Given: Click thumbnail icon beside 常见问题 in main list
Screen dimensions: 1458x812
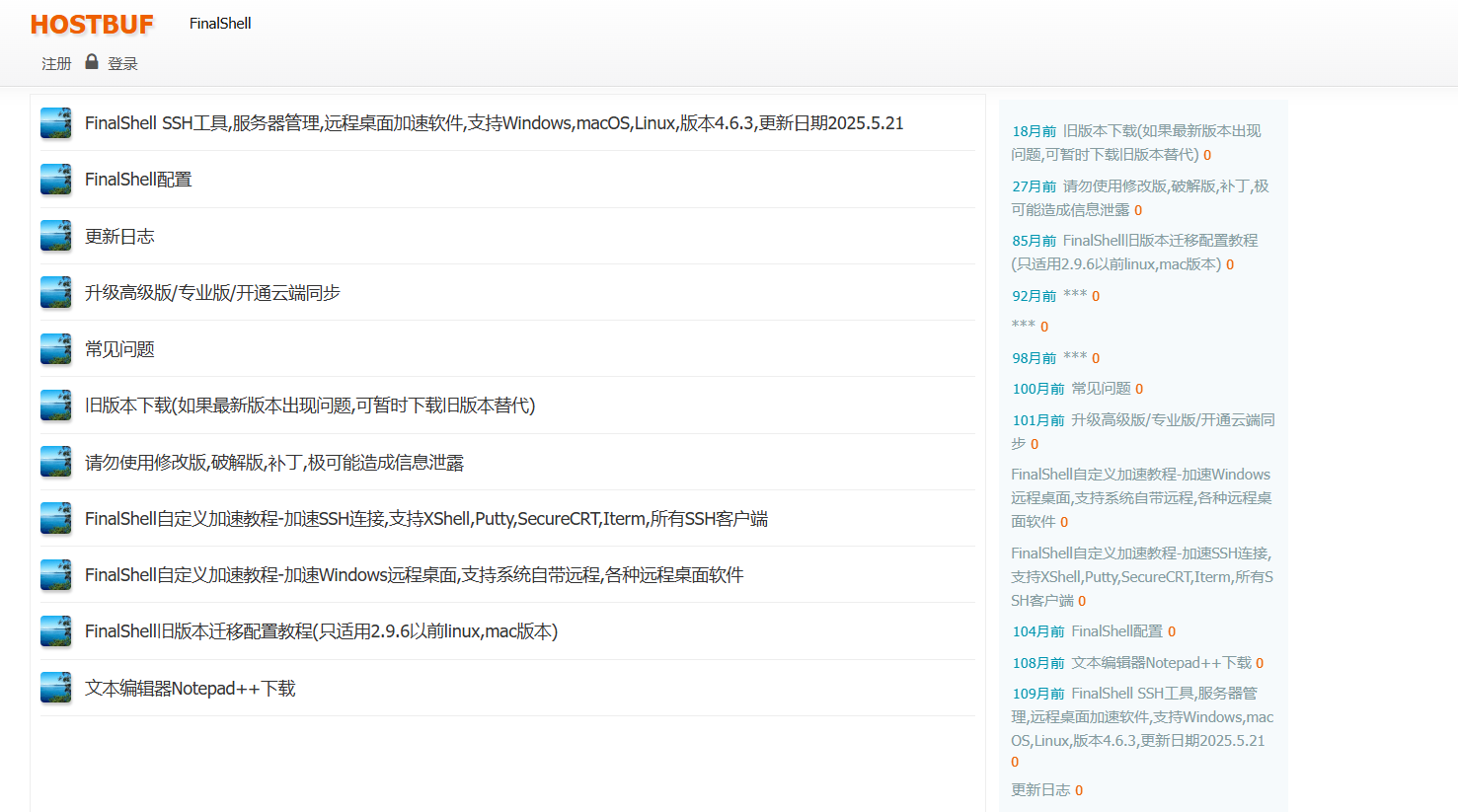Looking at the screenshot, I should pos(55,348).
